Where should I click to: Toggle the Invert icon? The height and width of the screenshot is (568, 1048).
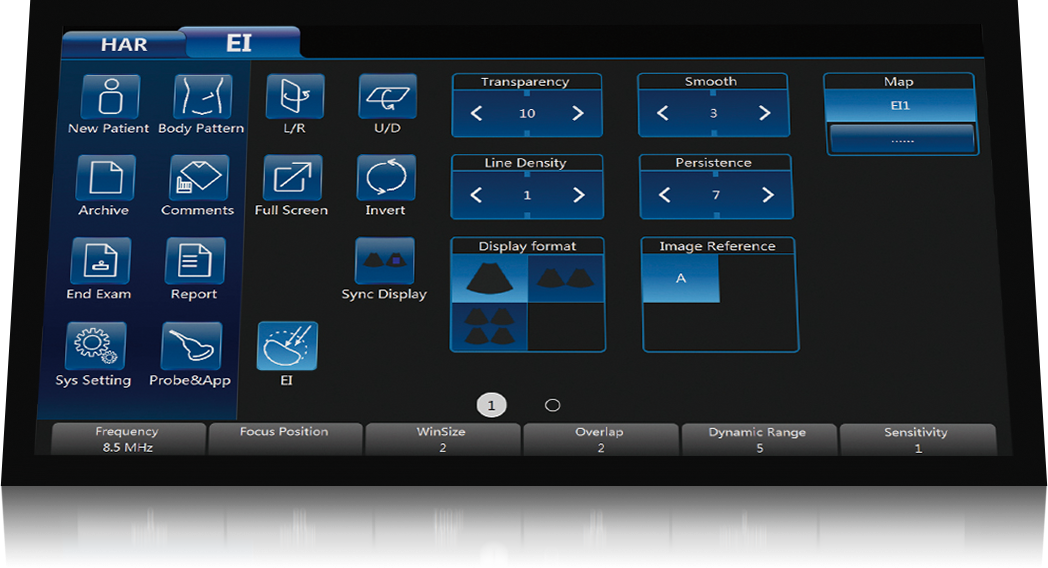[x=385, y=179]
